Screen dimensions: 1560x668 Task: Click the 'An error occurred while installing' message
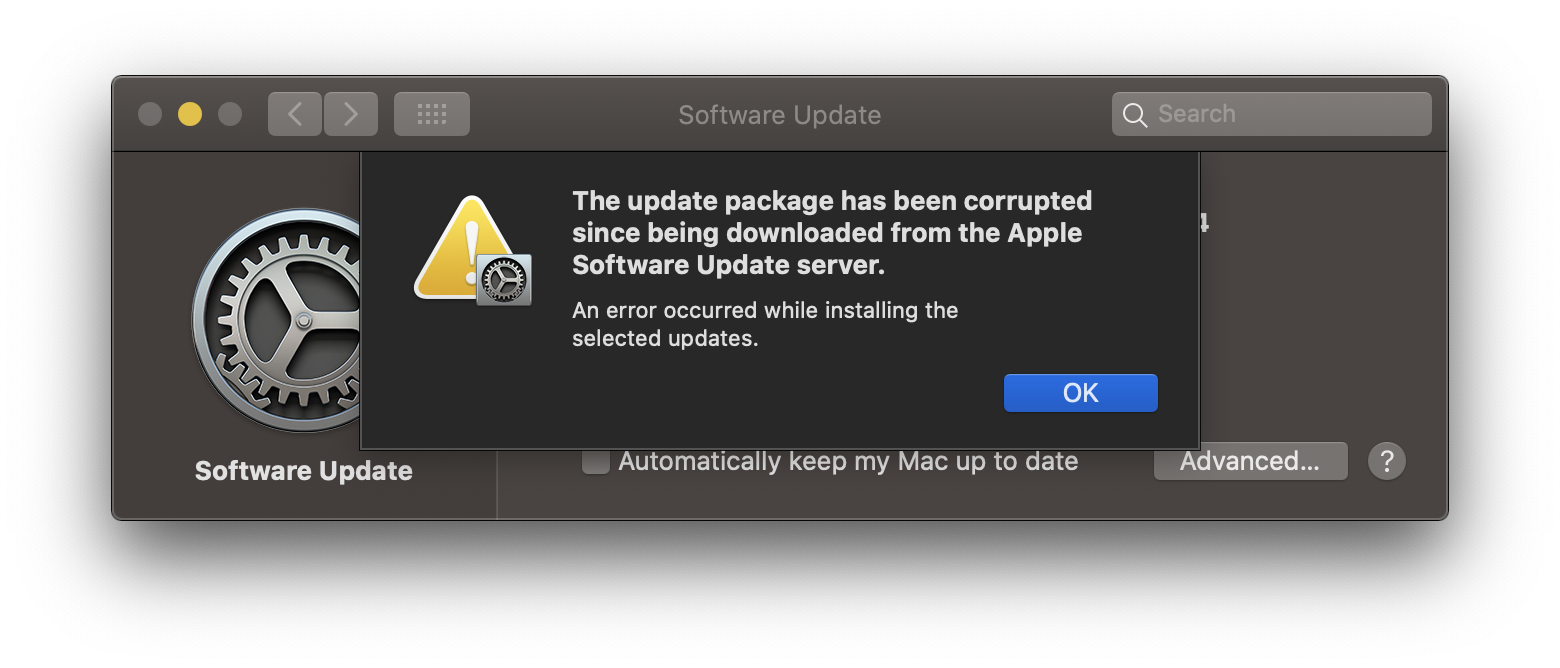(x=765, y=324)
